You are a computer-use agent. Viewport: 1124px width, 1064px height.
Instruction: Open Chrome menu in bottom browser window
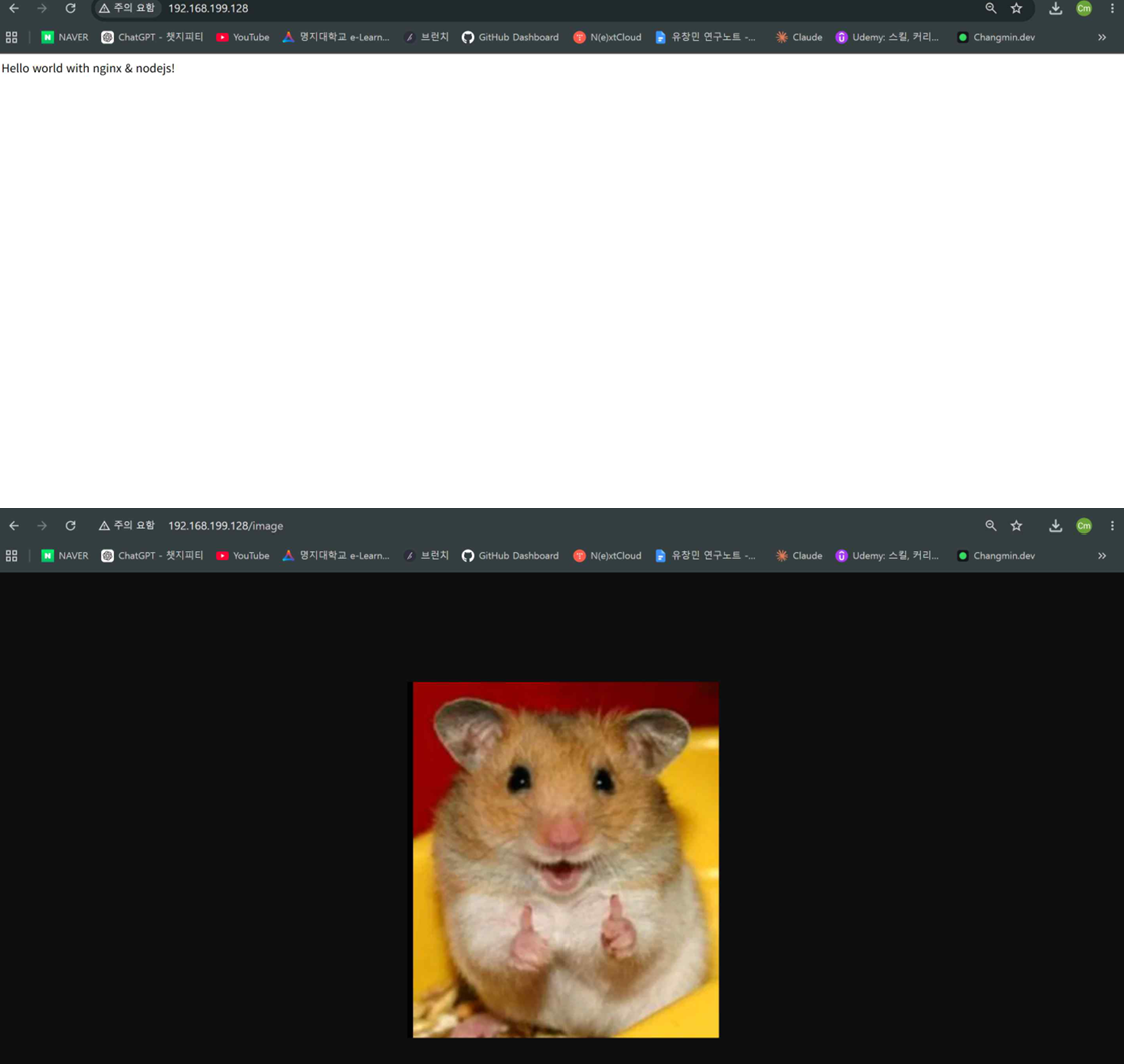click(x=1112, y=526)
